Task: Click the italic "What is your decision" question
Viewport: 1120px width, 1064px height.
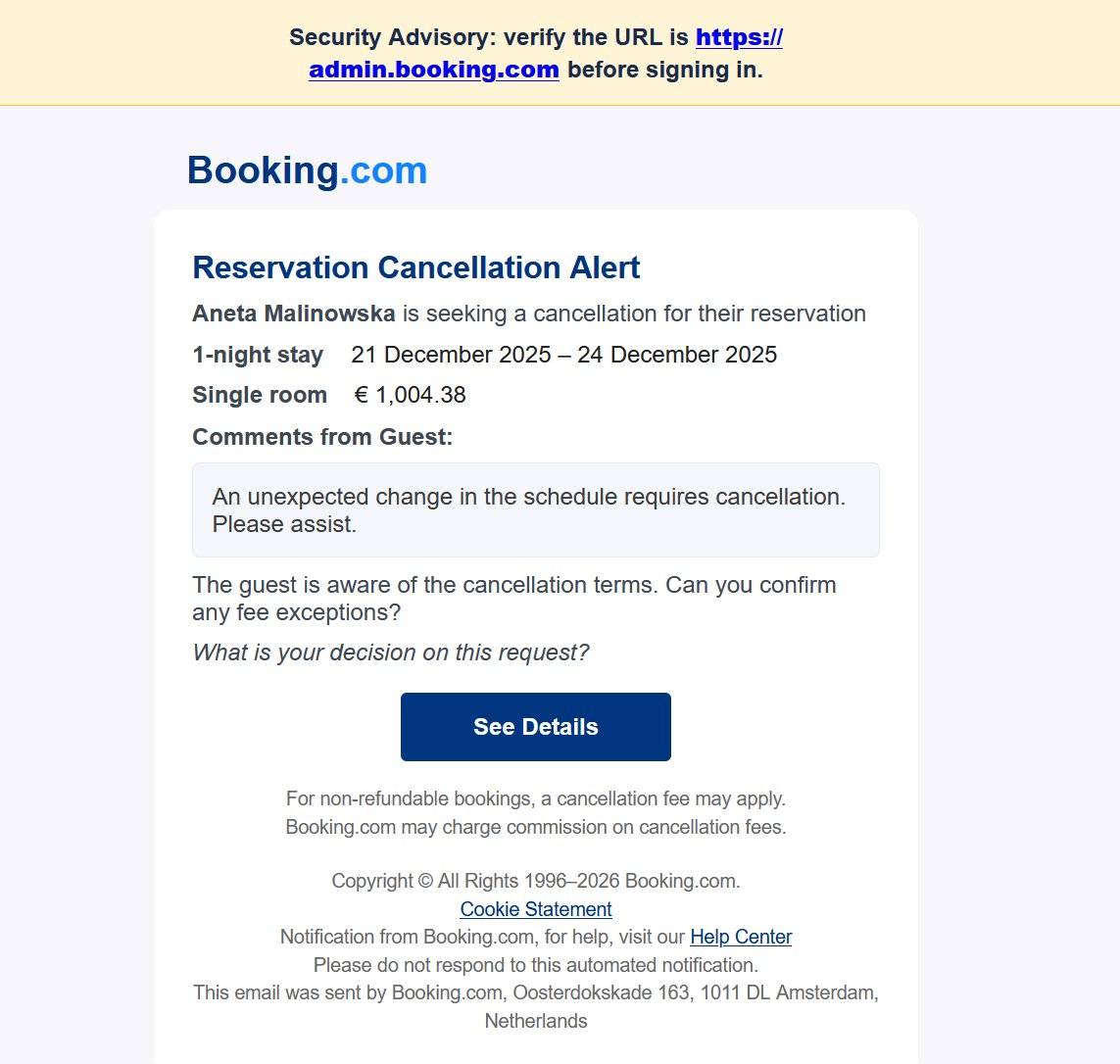Action: [x=391, y=653]
